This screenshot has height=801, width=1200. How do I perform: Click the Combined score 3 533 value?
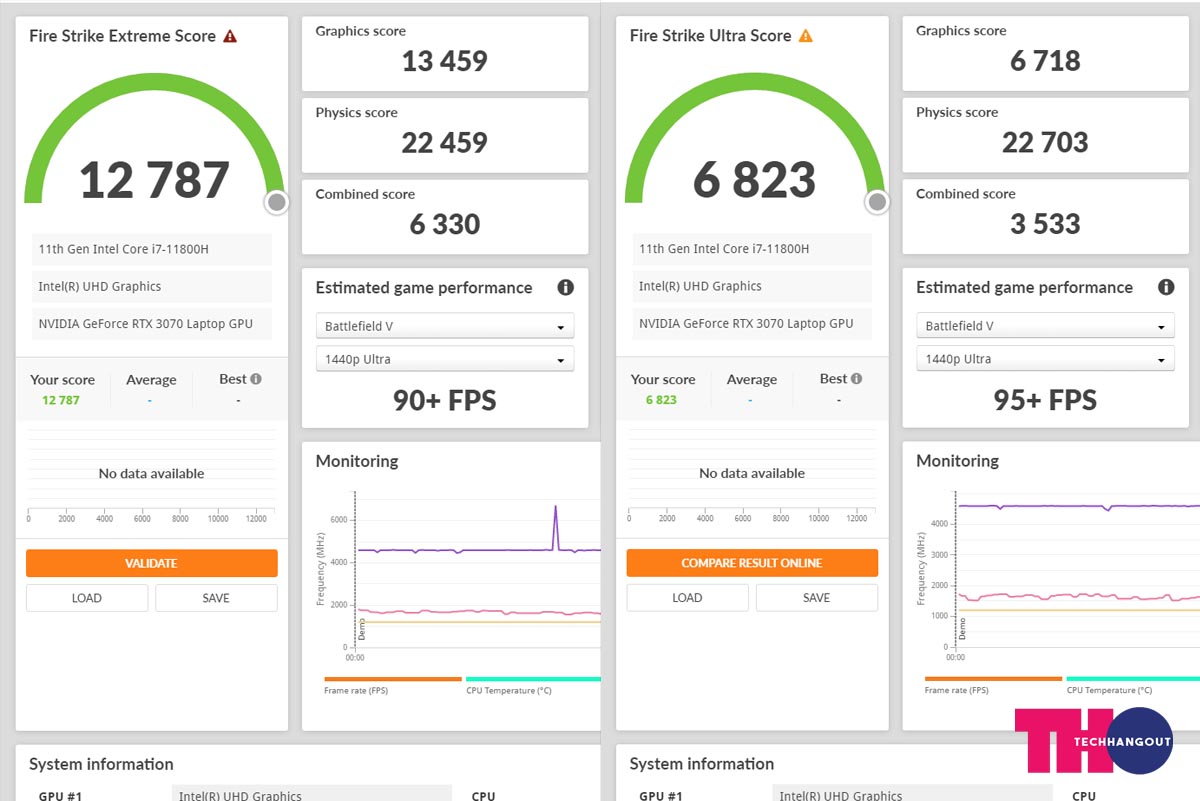pos(1045,224)
